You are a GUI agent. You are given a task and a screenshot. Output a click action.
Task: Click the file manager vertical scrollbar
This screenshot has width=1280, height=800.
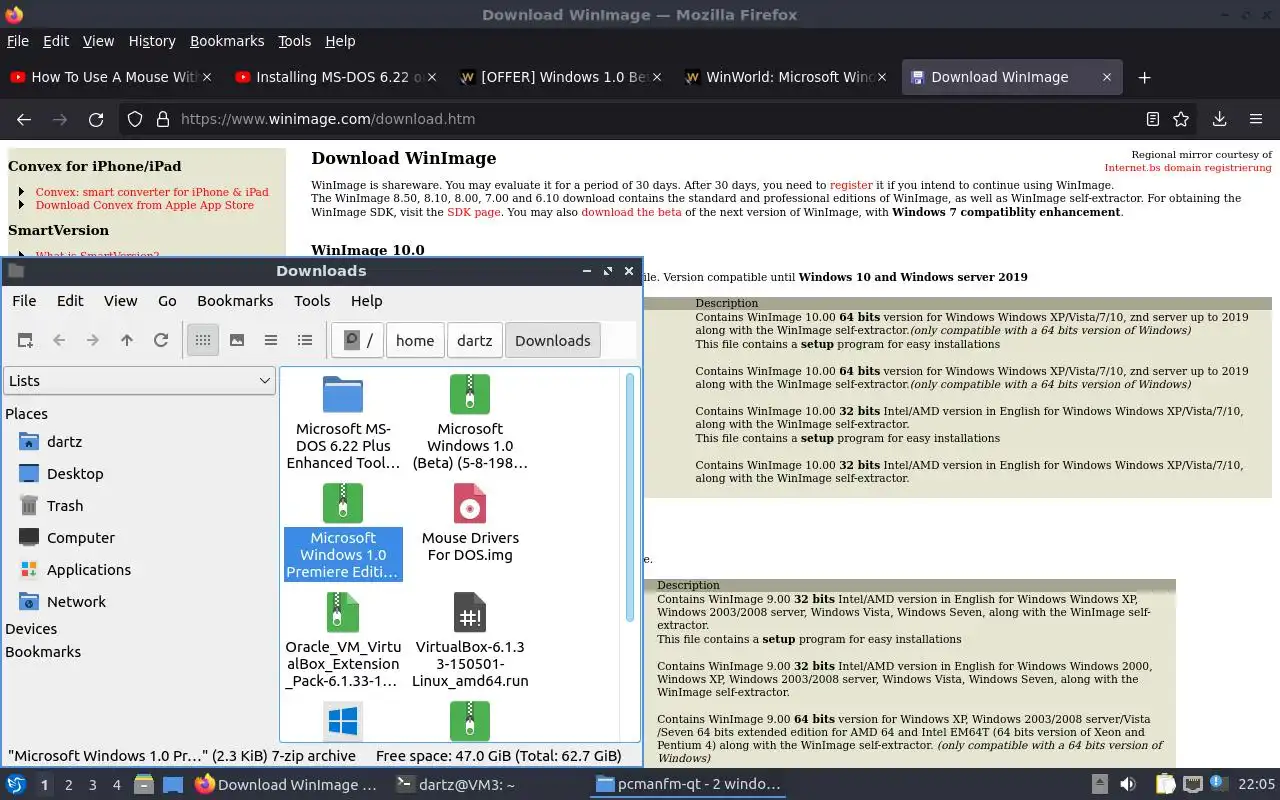pos(630,497)
